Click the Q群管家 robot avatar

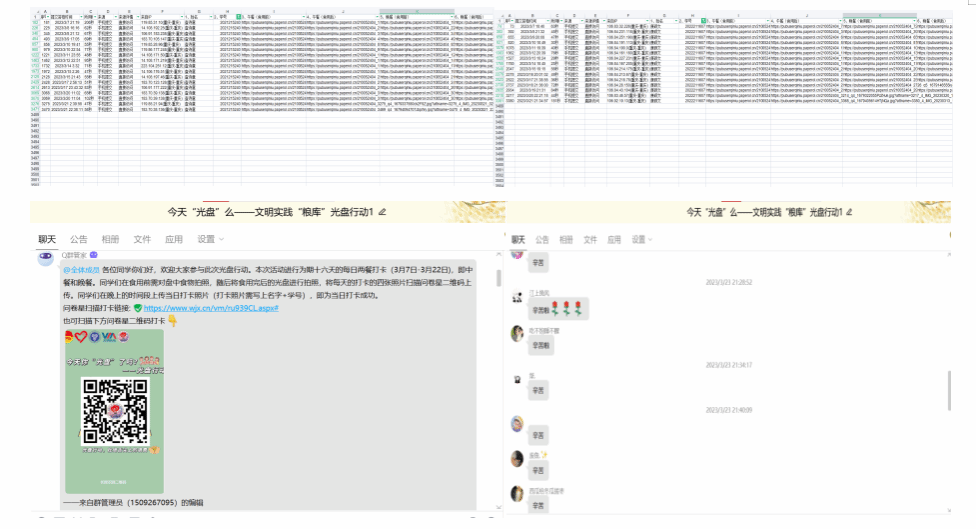(45, 259)
